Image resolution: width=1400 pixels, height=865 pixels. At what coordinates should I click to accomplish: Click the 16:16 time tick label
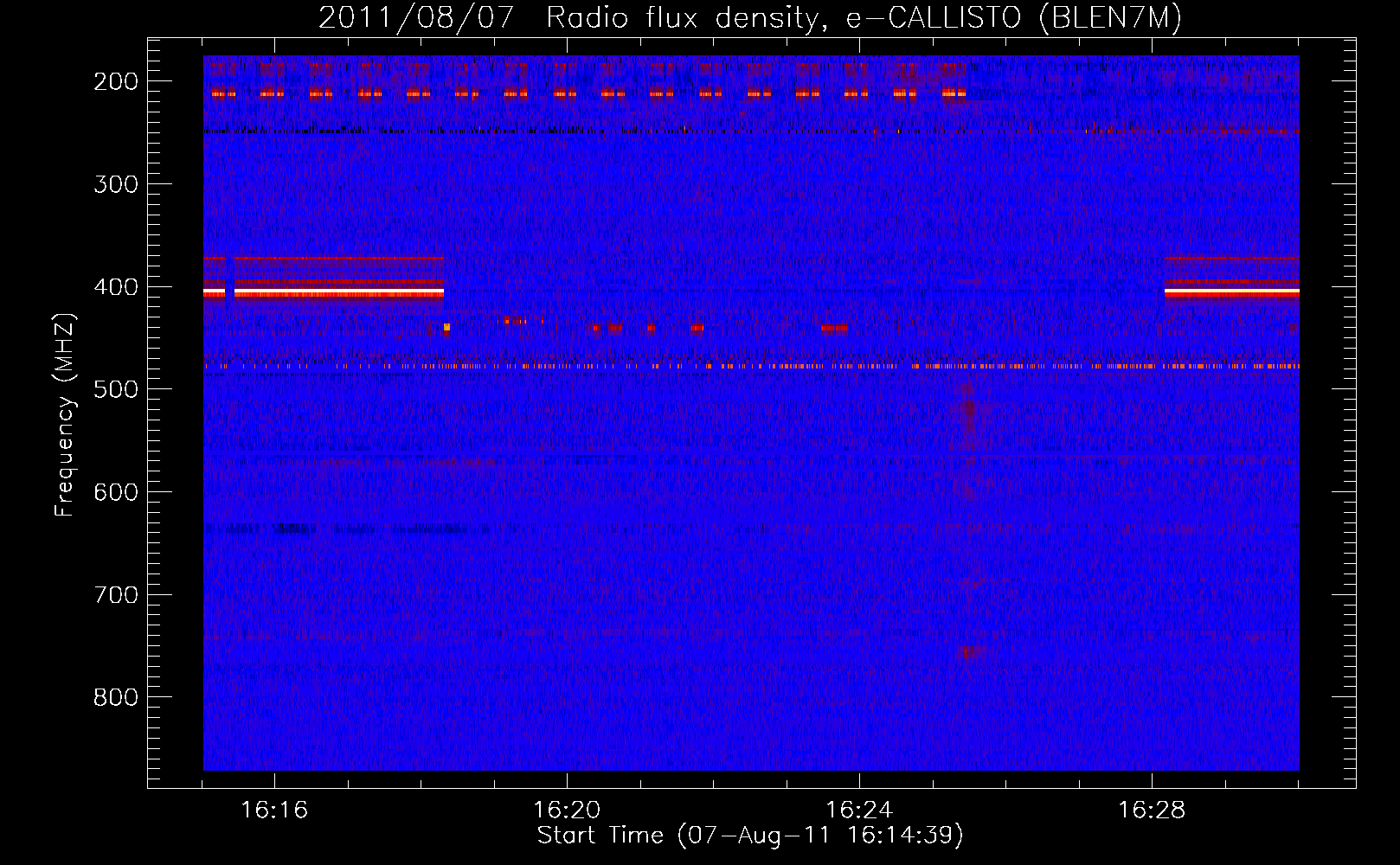(274, 811)
